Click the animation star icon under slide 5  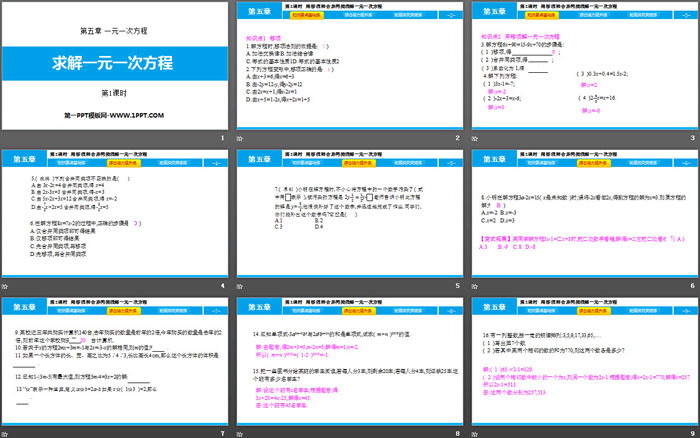pos(240,286)
